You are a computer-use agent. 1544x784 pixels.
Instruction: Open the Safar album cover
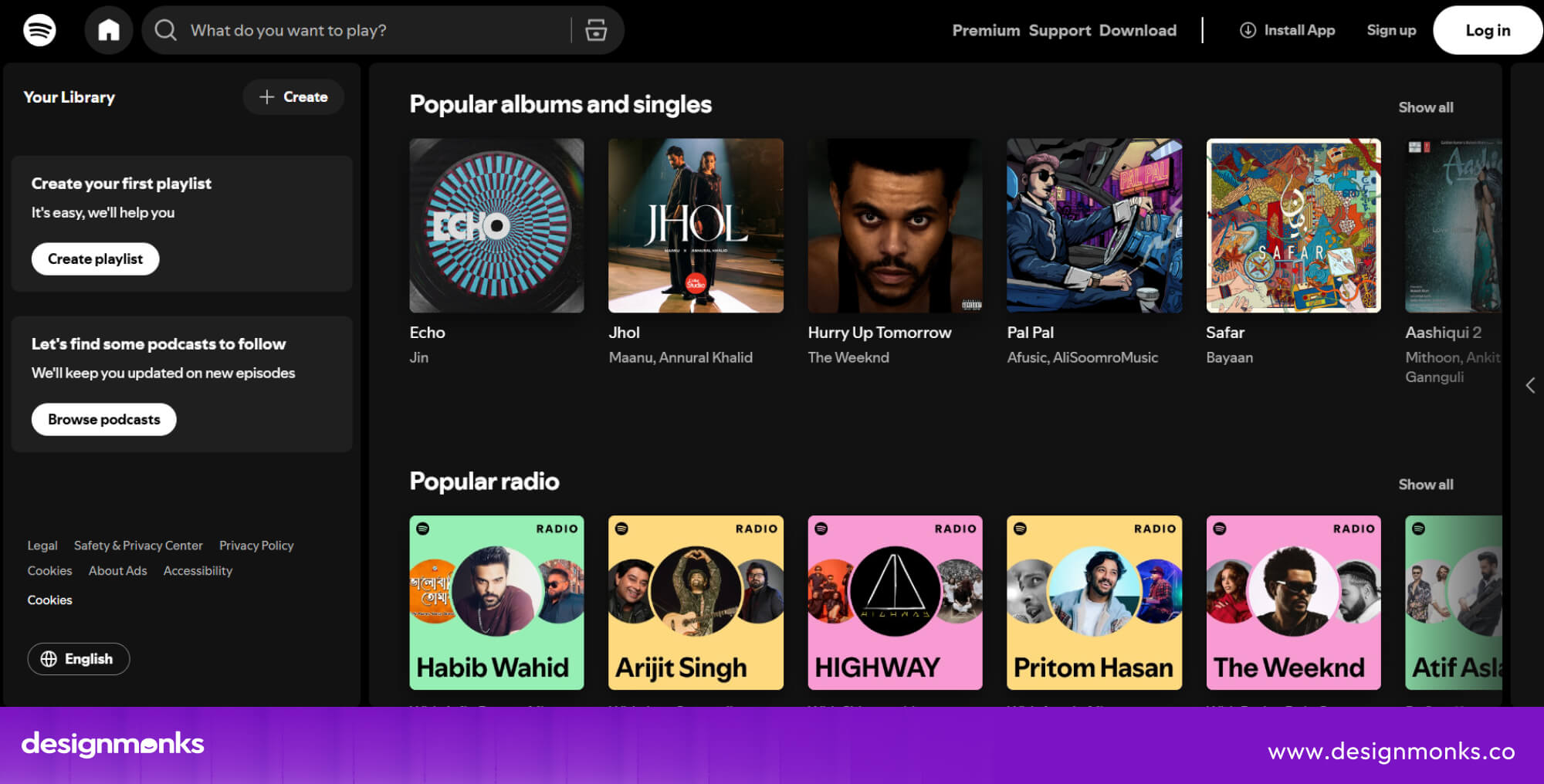[1293, 225]
